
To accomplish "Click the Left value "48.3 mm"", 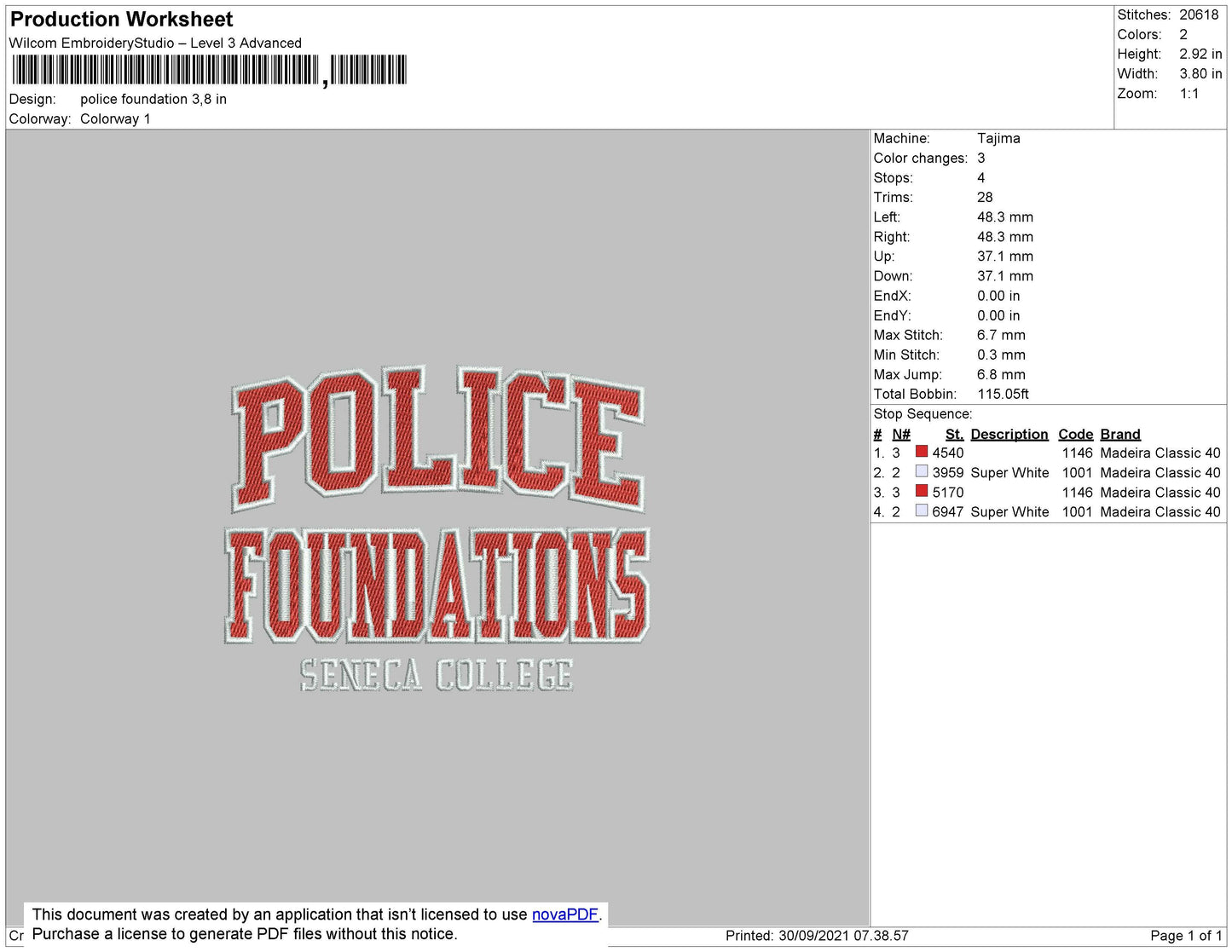I will pyautogui.click(x=1005, y=216).
